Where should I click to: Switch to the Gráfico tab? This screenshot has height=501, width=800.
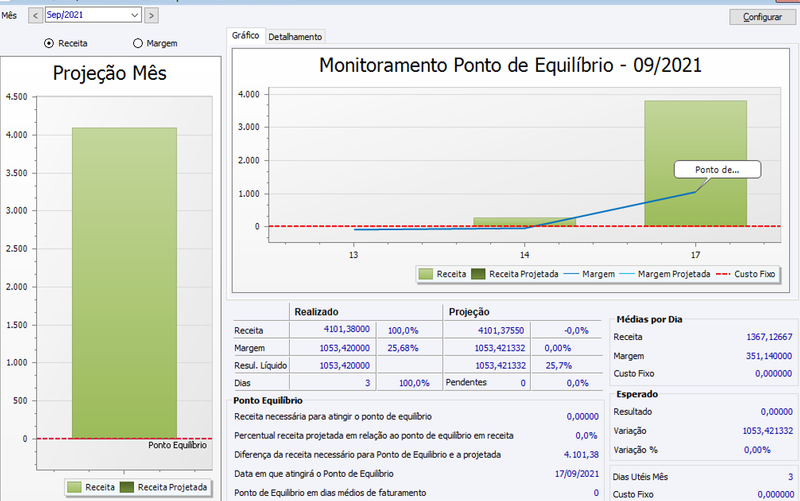pyautogui.click(x=245, y=35)
